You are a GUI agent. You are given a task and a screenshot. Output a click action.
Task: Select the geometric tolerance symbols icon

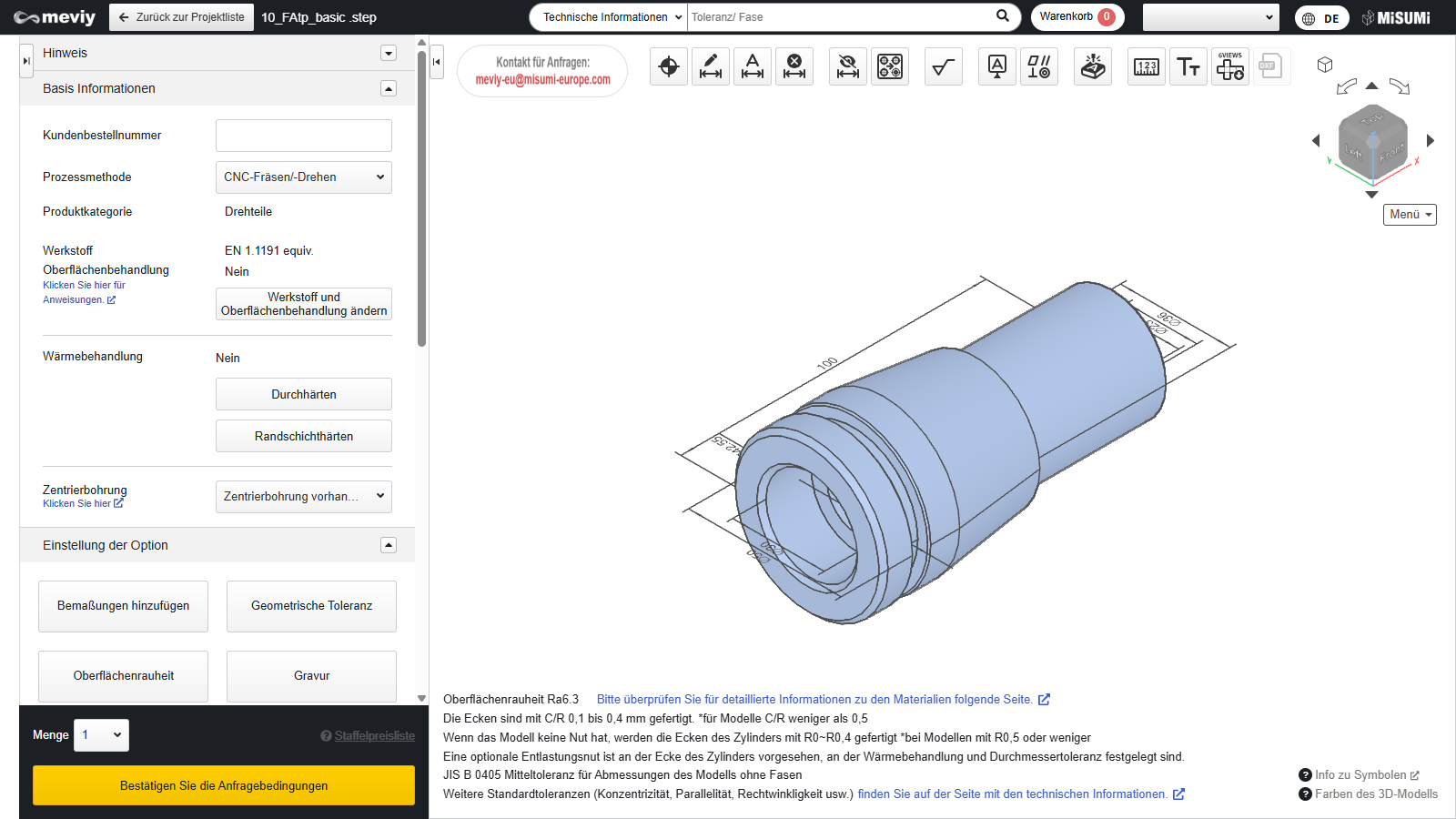[1039, 66]
